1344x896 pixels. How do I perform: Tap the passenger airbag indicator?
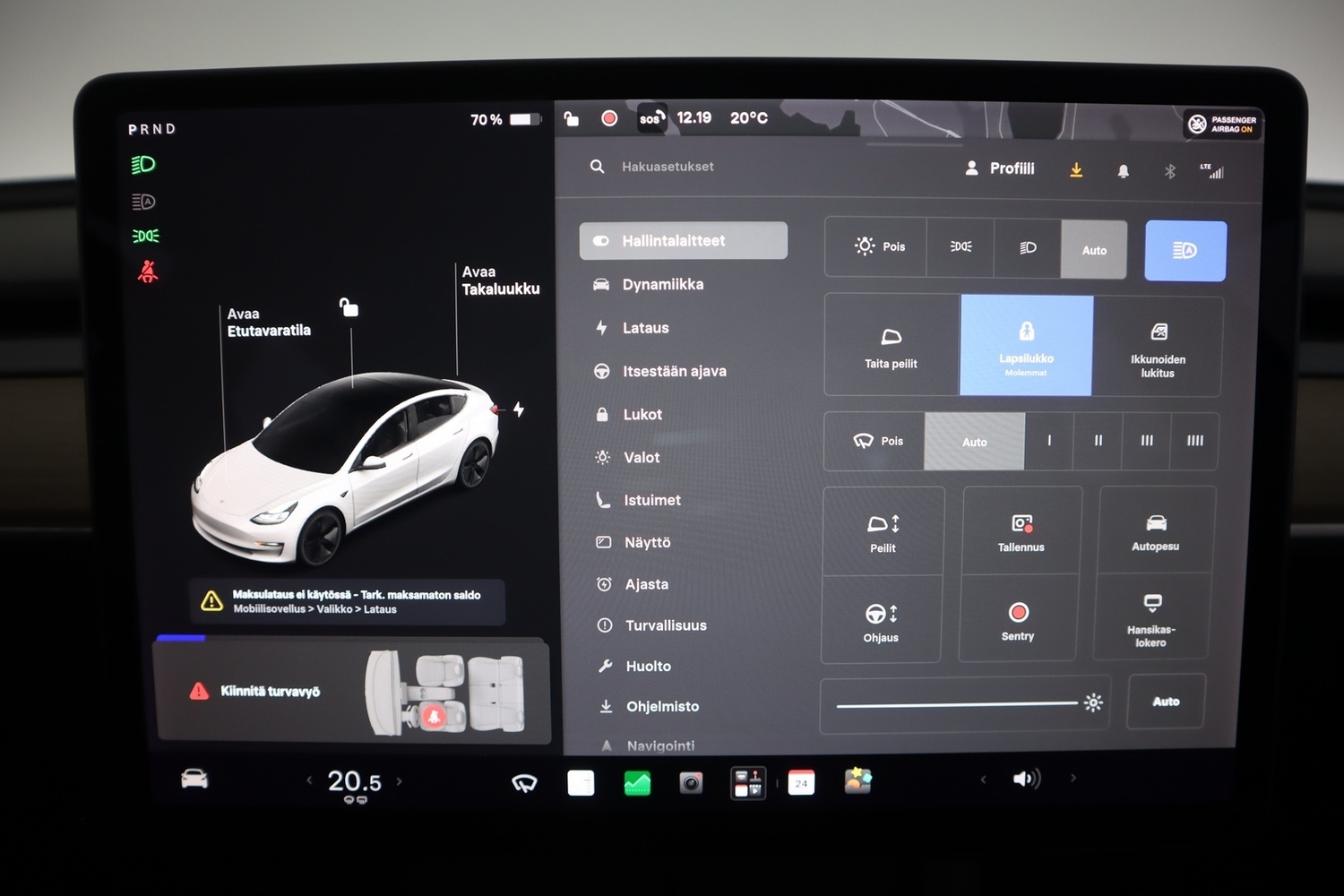coord(1222,124)
